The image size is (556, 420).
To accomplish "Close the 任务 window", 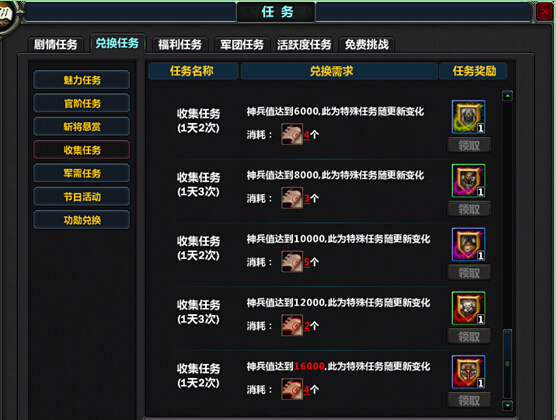I will point(545,12).
